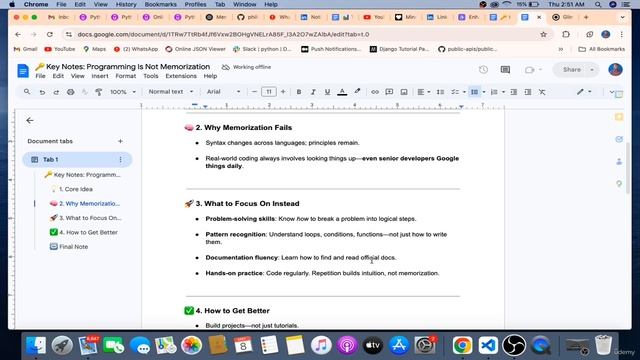Redo the last action
This screenshot has height=360, width=640.
[x=56, y=92]
